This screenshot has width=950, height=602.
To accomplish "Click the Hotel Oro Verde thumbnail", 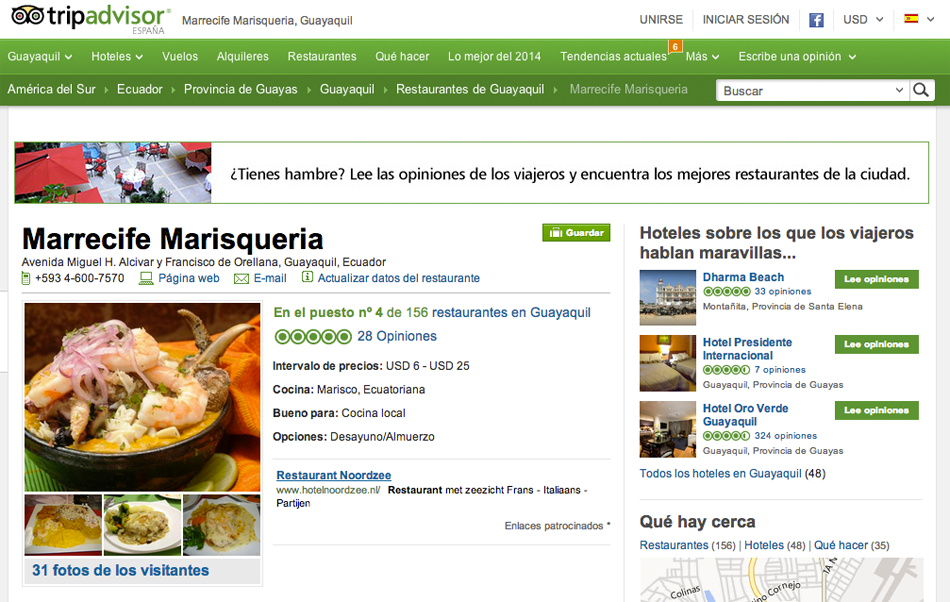I will point(668,429).
